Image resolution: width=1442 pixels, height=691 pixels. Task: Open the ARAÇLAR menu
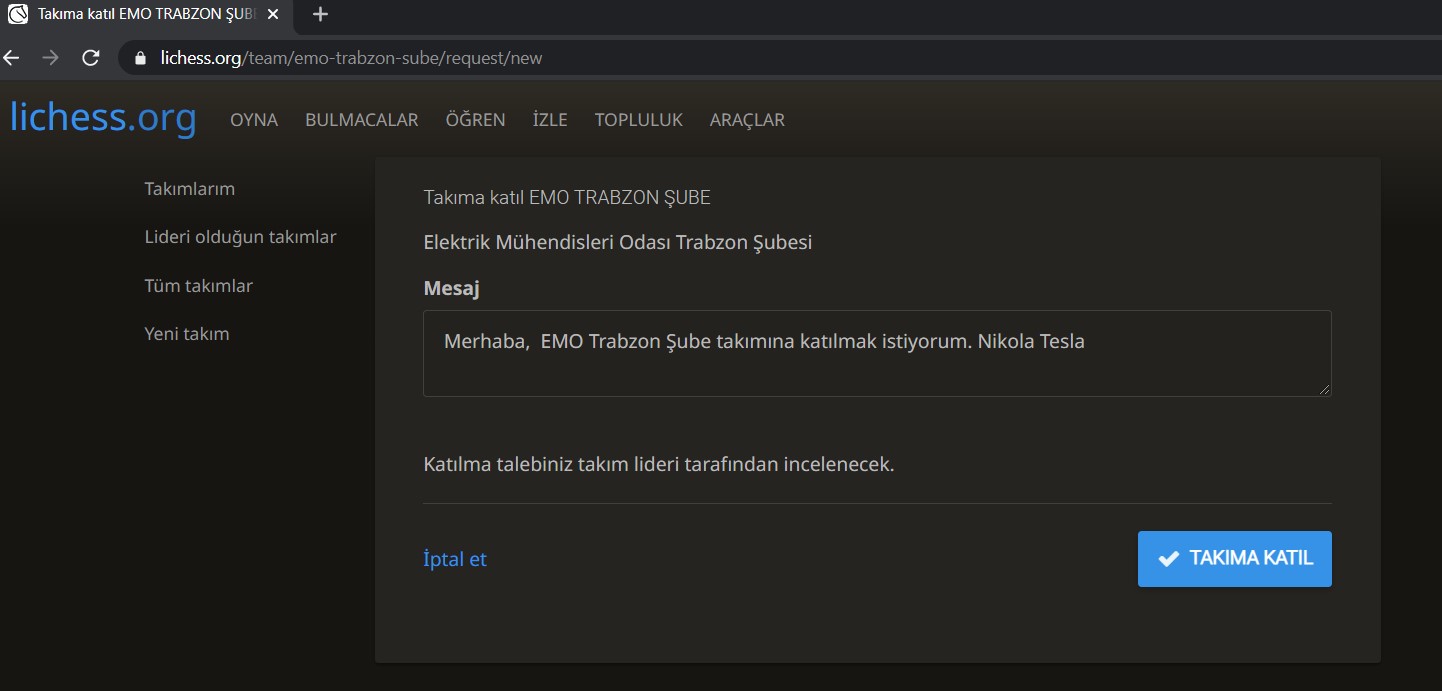747,120
